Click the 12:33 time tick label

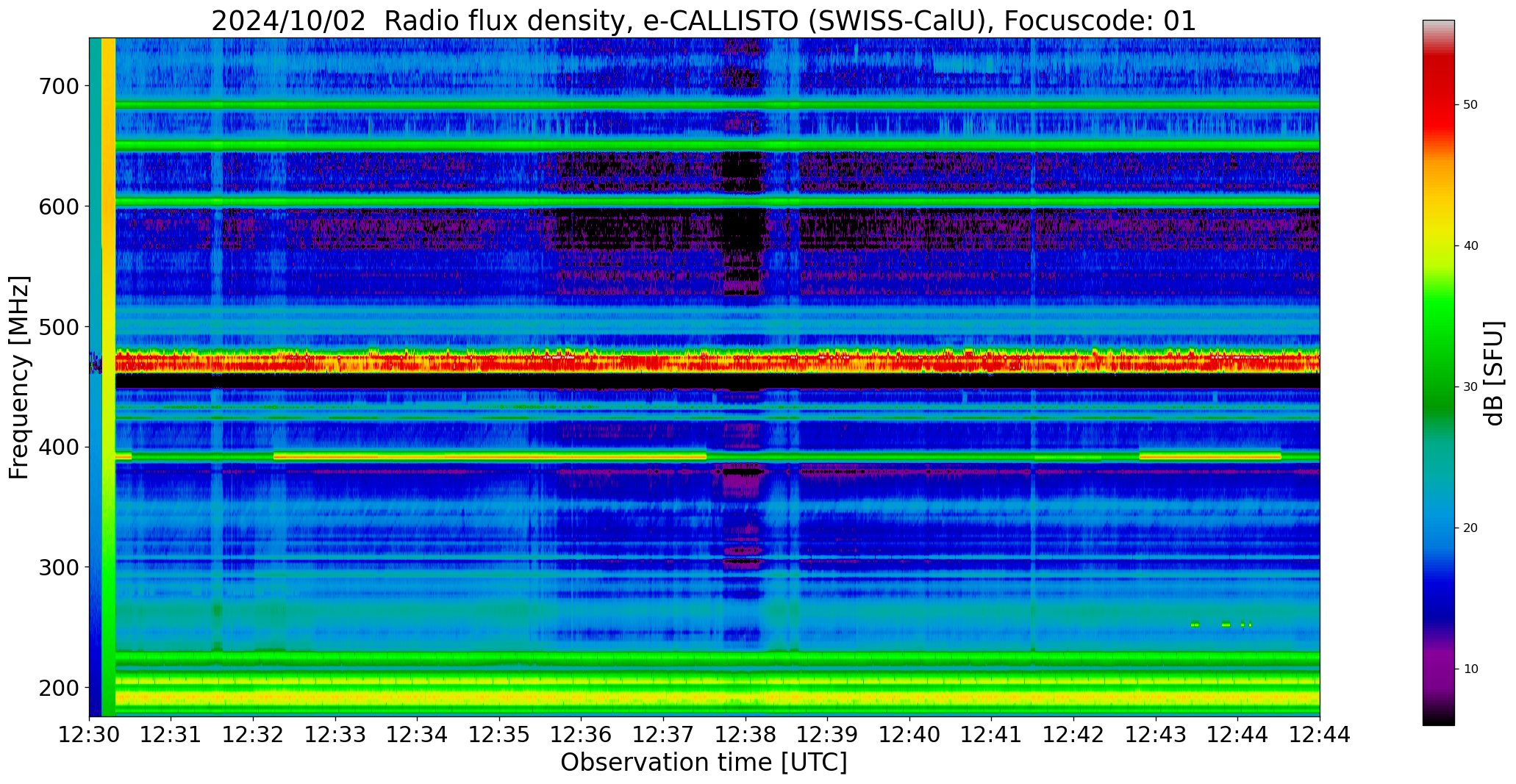pyautogui.click(x=336, y=735)
